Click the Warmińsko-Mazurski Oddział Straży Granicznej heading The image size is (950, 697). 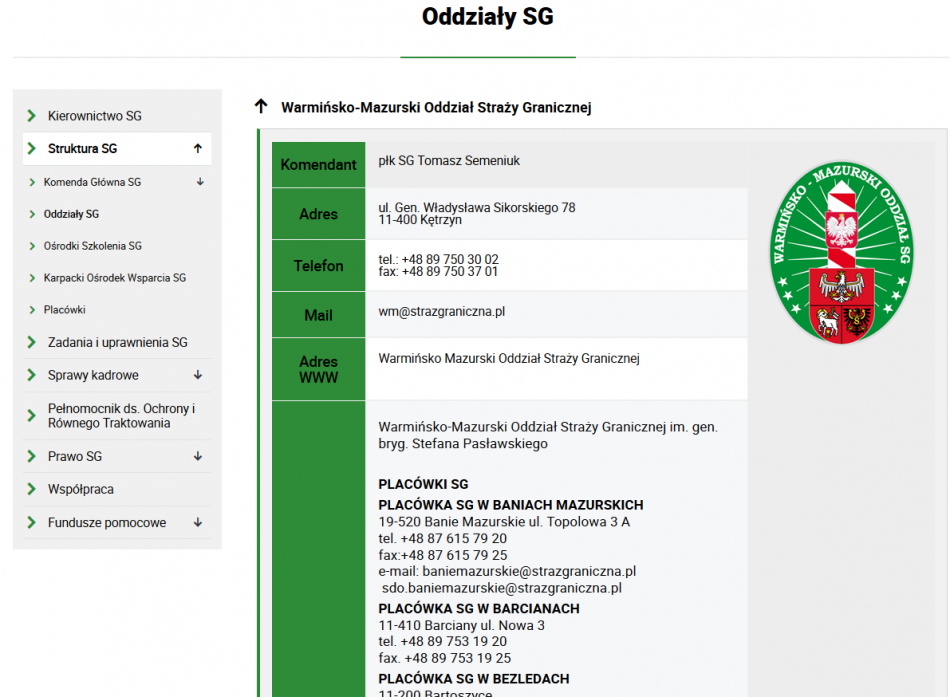point(436,107)
